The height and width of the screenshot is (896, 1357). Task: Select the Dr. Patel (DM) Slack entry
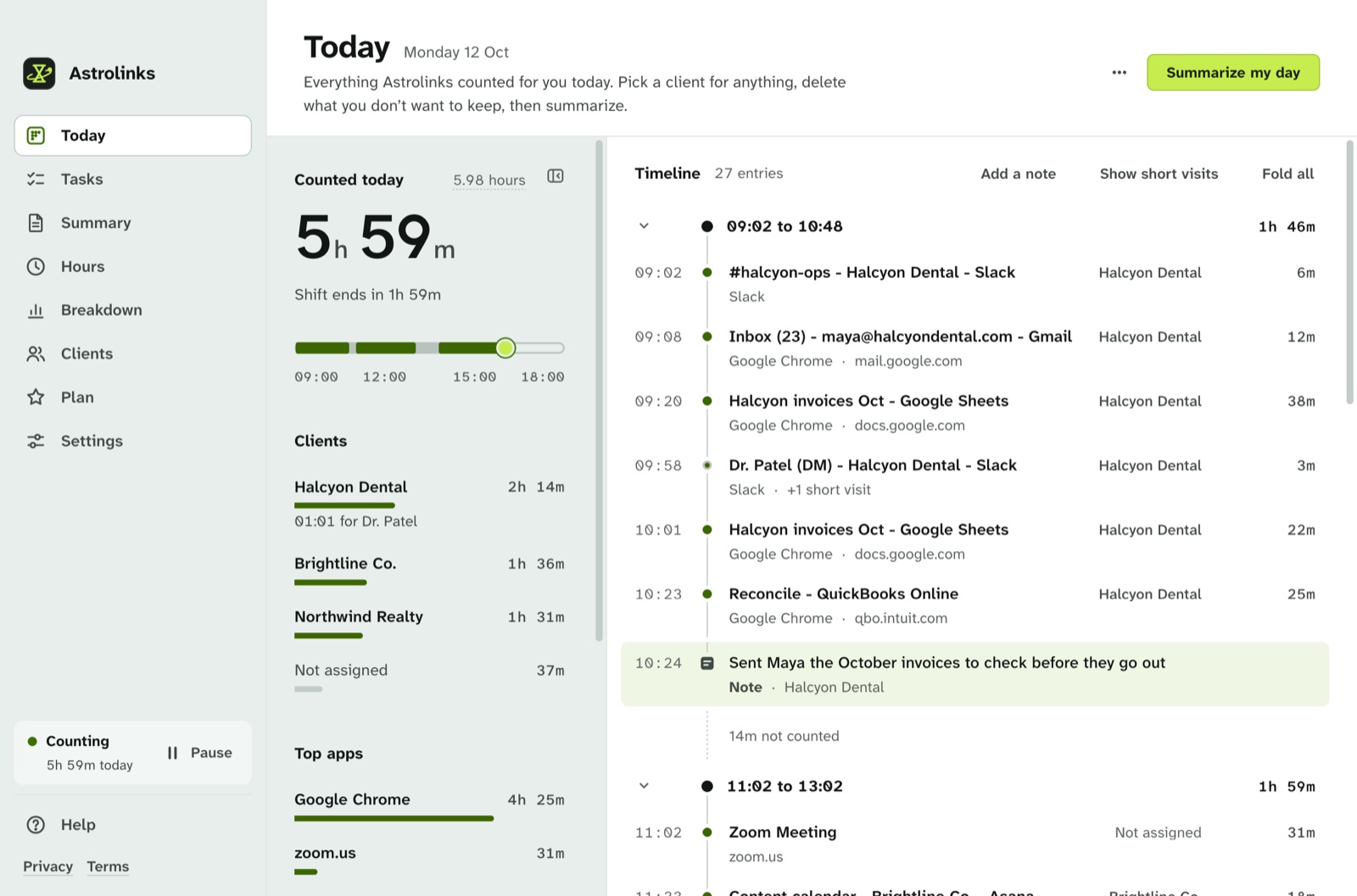point(974,476)
